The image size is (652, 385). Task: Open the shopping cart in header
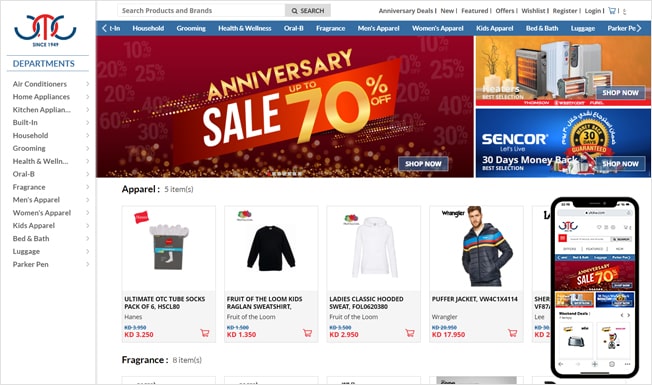pyautogui.click(x=612, y=11)
